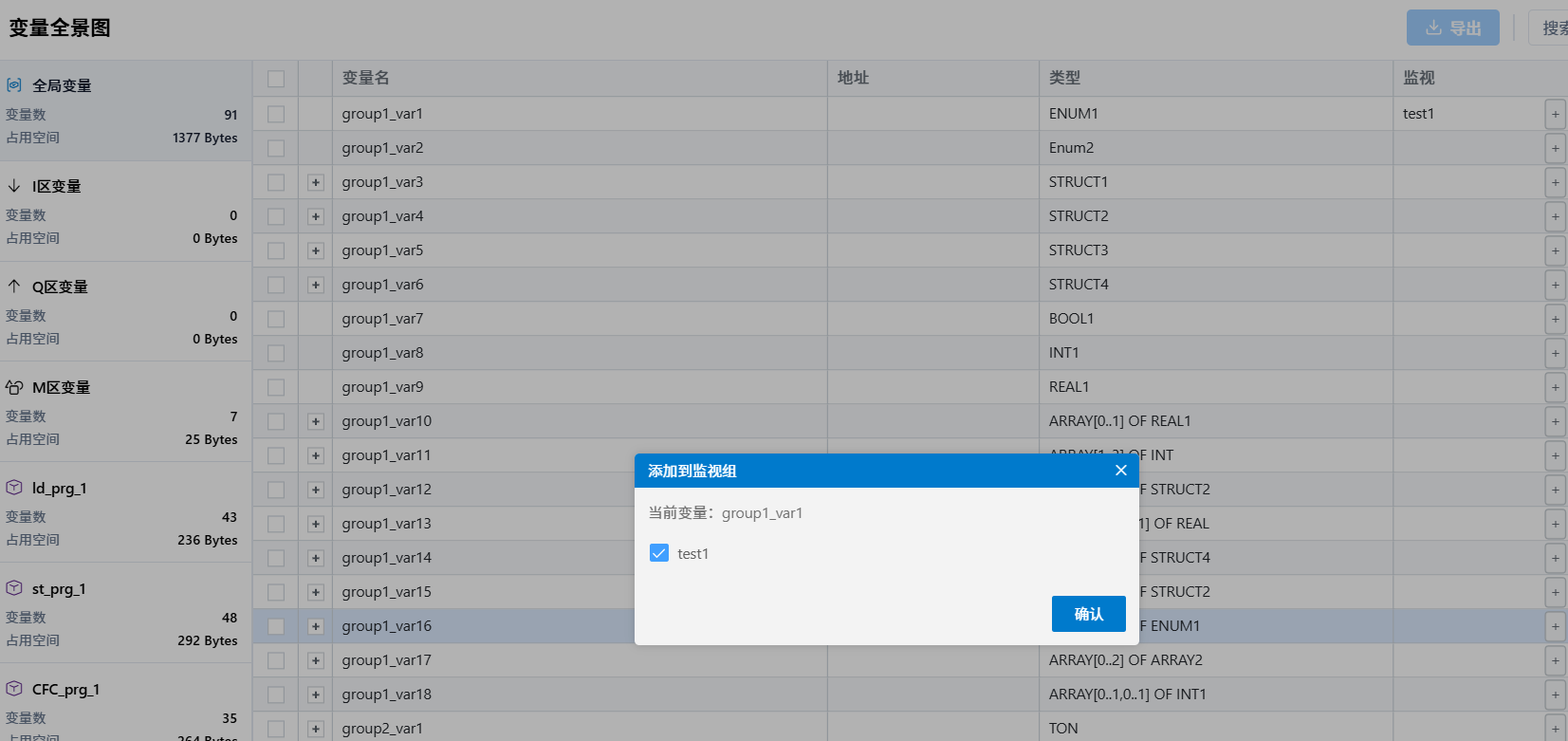Click the add-to-watch plus icon for group1_var11

tap(1555, 455)
